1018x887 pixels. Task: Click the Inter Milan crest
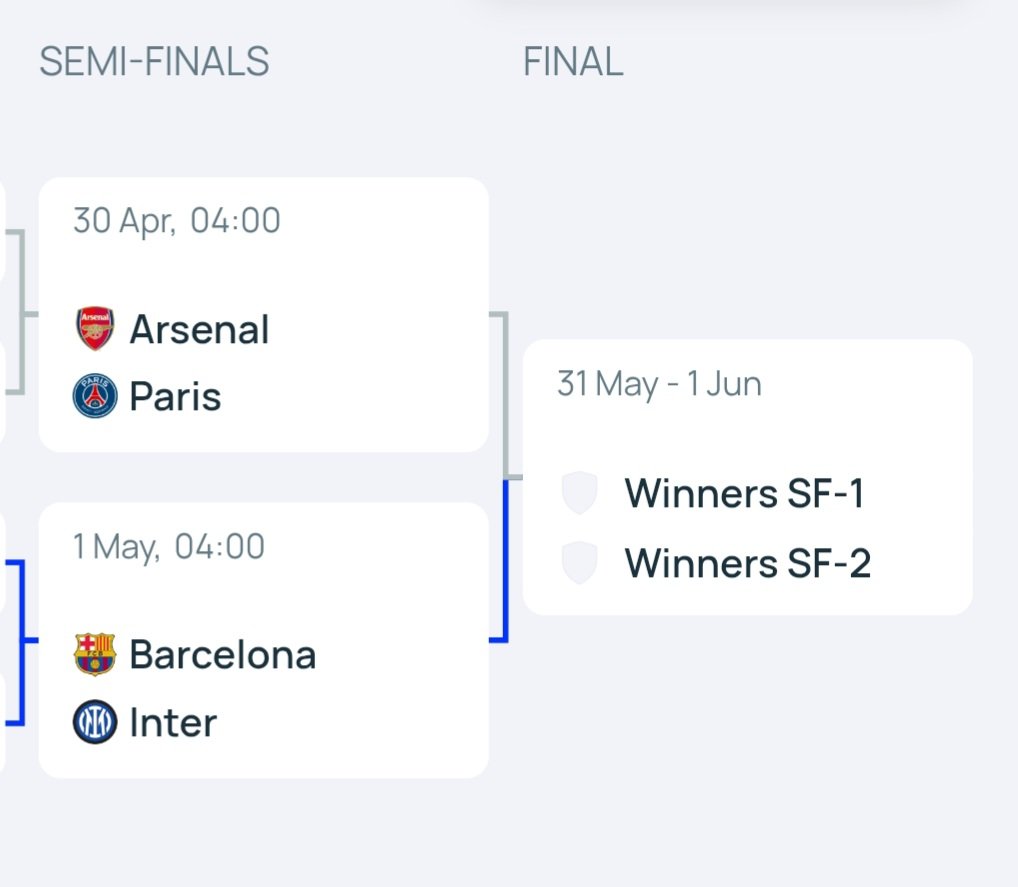[95, 721]
